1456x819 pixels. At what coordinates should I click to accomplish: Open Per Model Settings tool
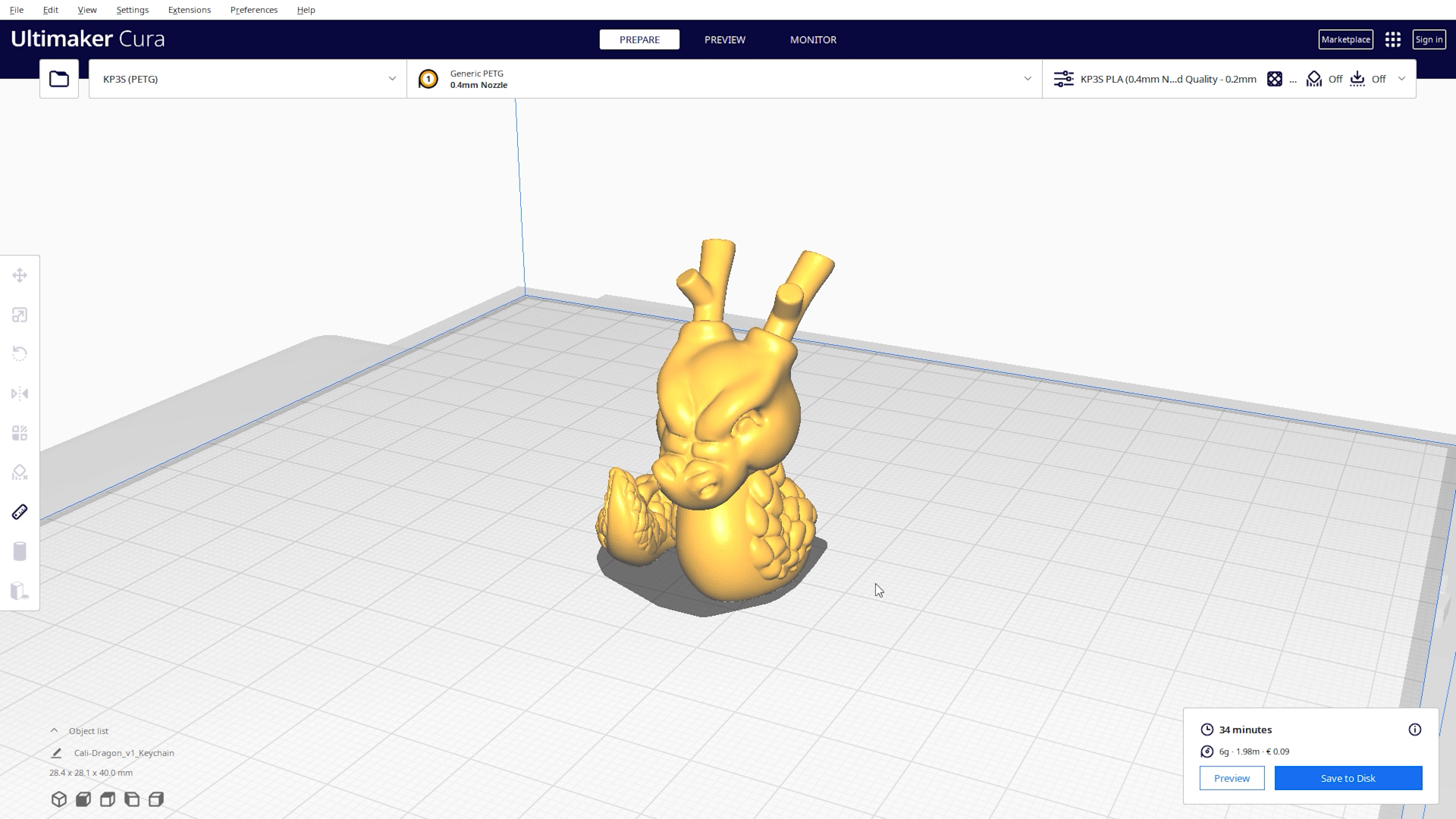[x=20, y=433]
